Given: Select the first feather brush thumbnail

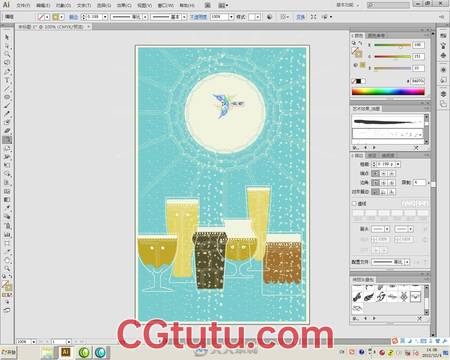Looking at the screenshot, I should pos(357,297).
